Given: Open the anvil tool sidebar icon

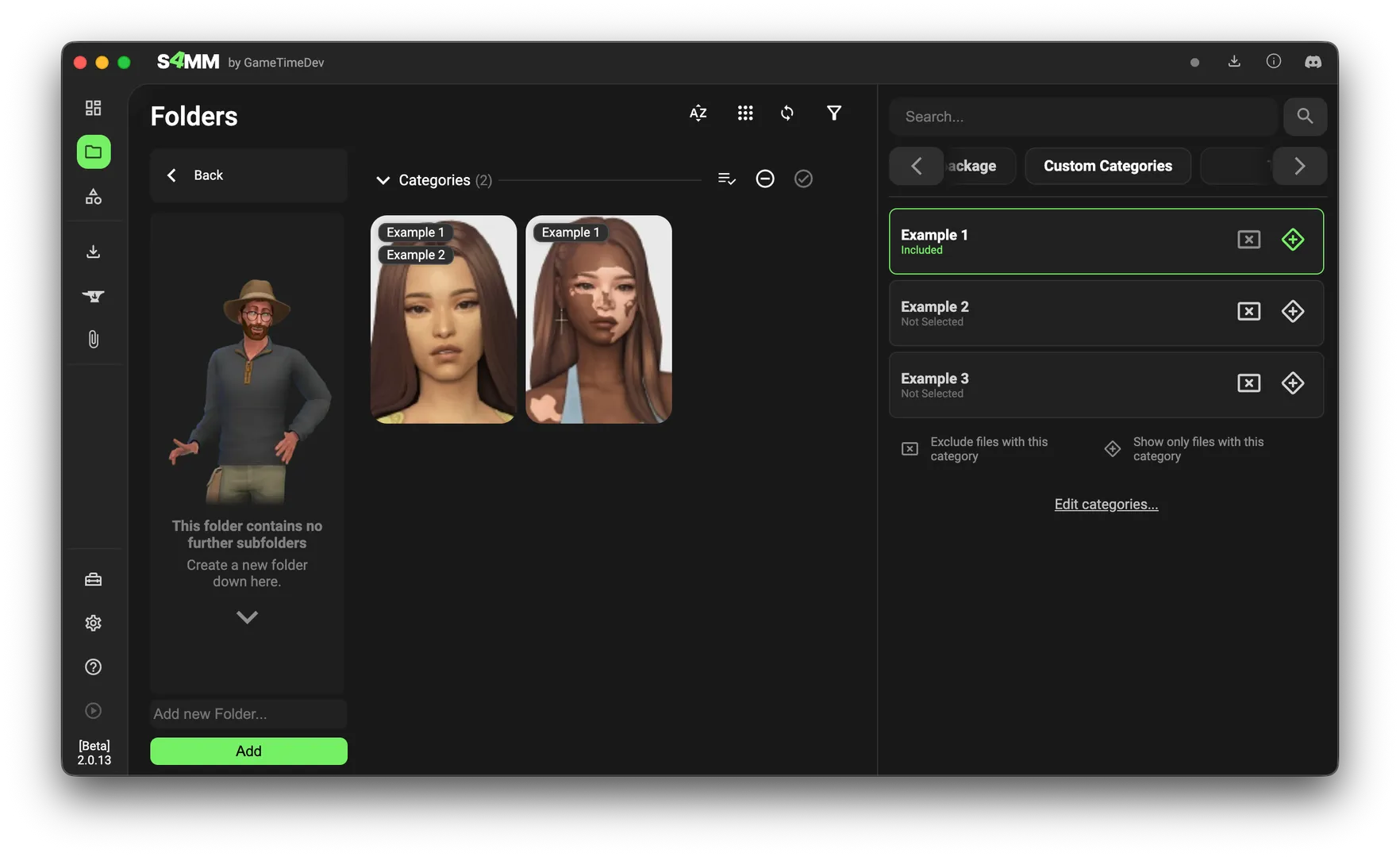Looking at the screenshot, I should (94, 296).
